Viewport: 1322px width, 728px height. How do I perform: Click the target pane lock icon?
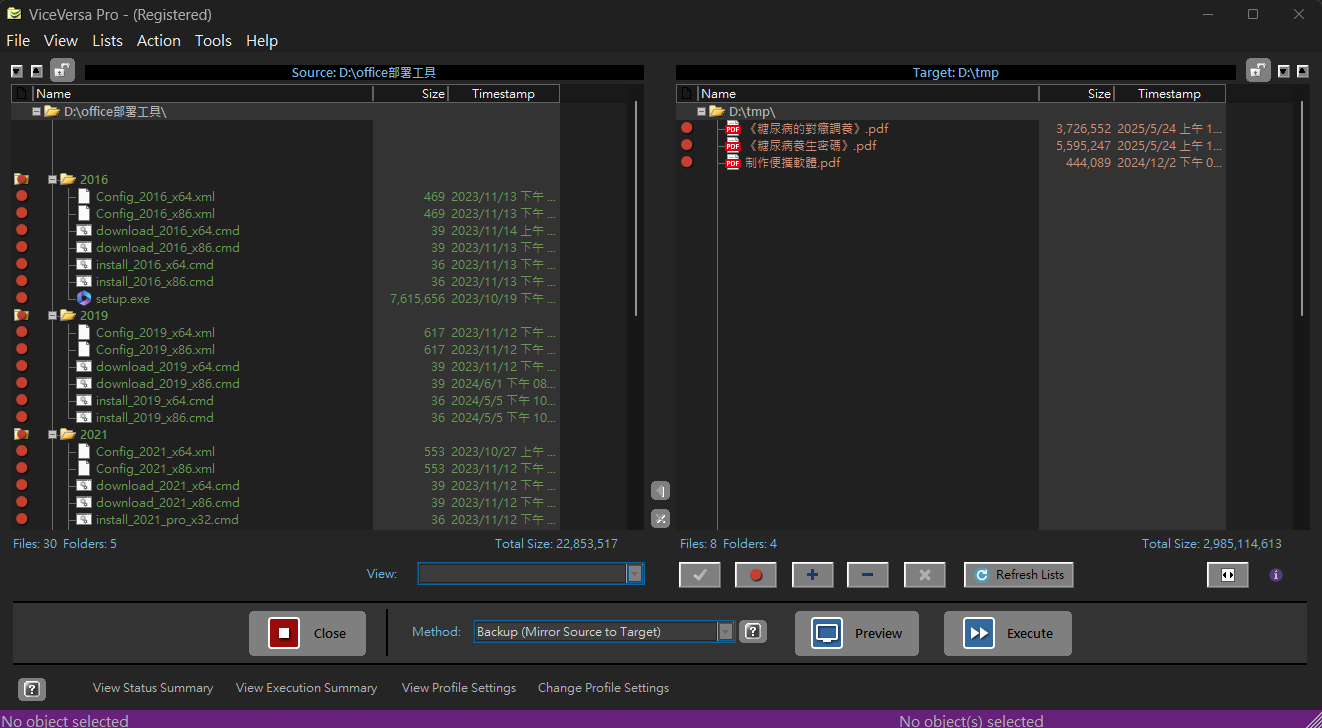click(x=1258, y=71)
